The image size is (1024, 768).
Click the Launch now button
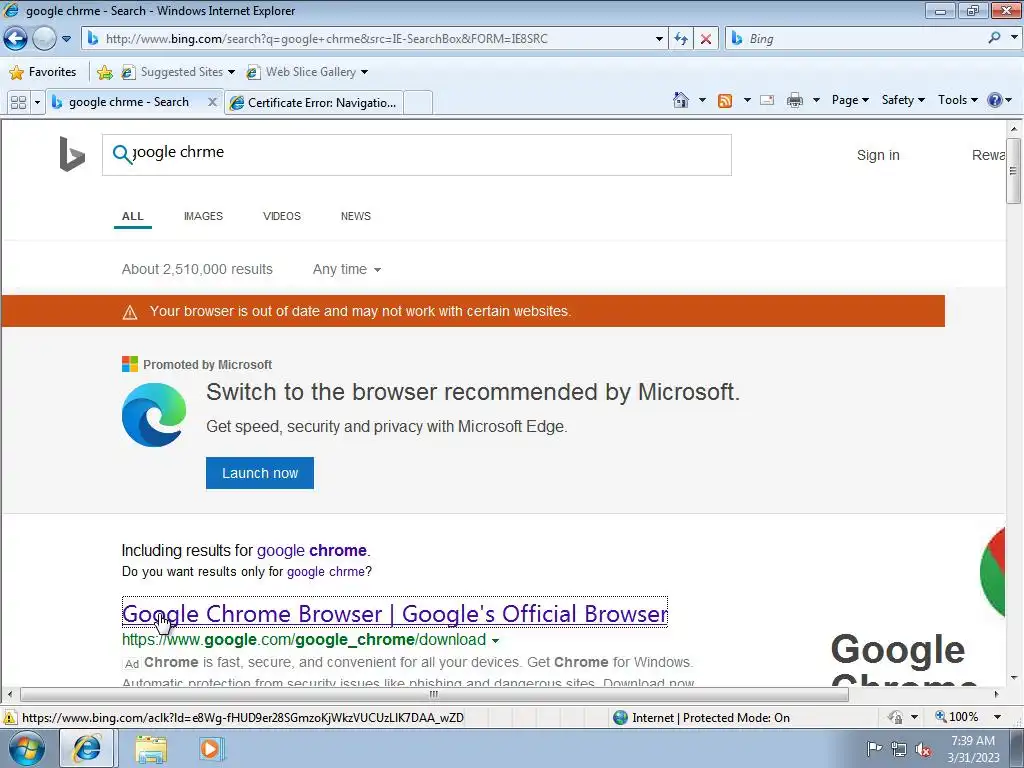tap(260, 473)
